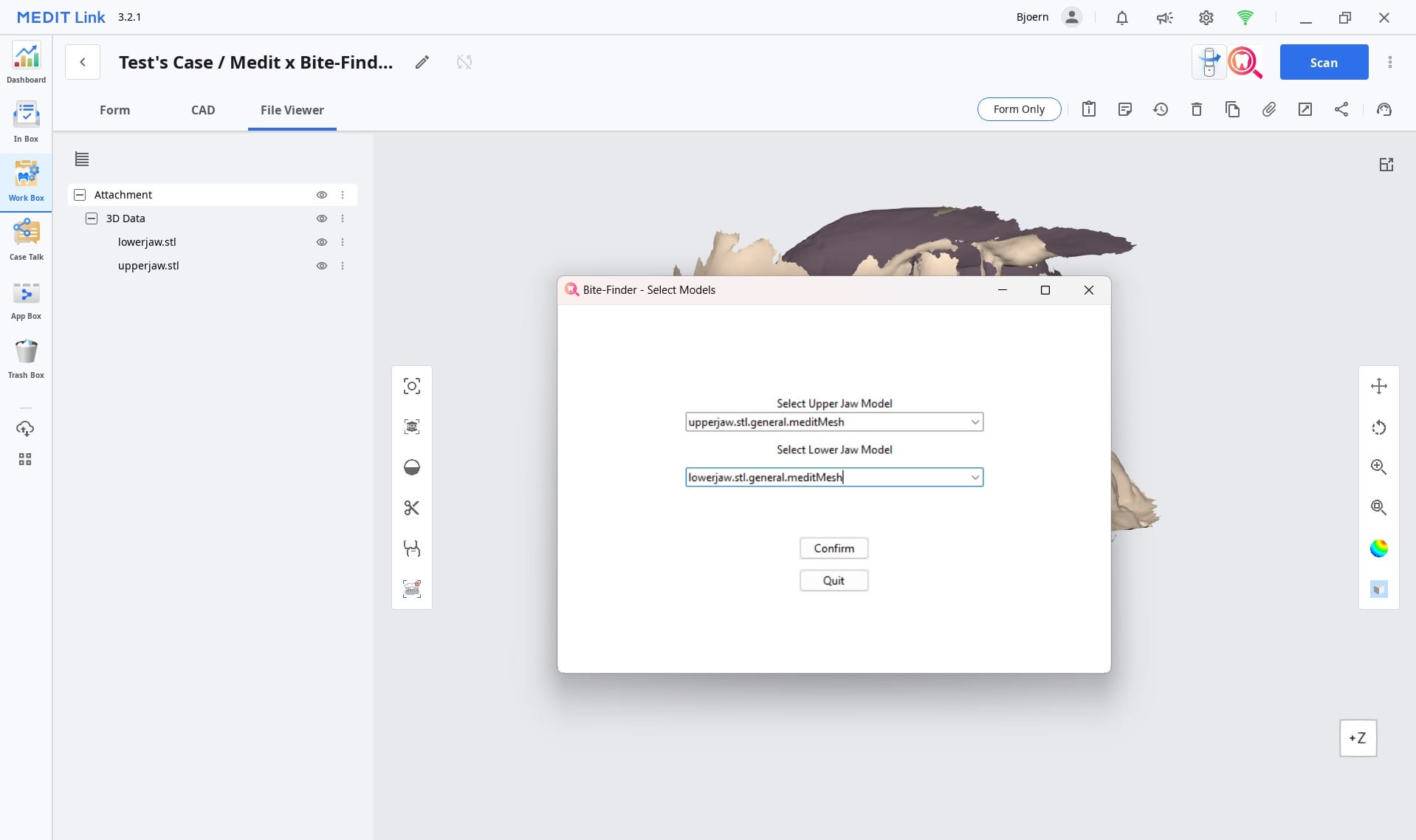Image resolution: width=1416 pixels, height=840 pixels.
Task: Select upperjaw.stl in tree
Action: tap(148, 266)
